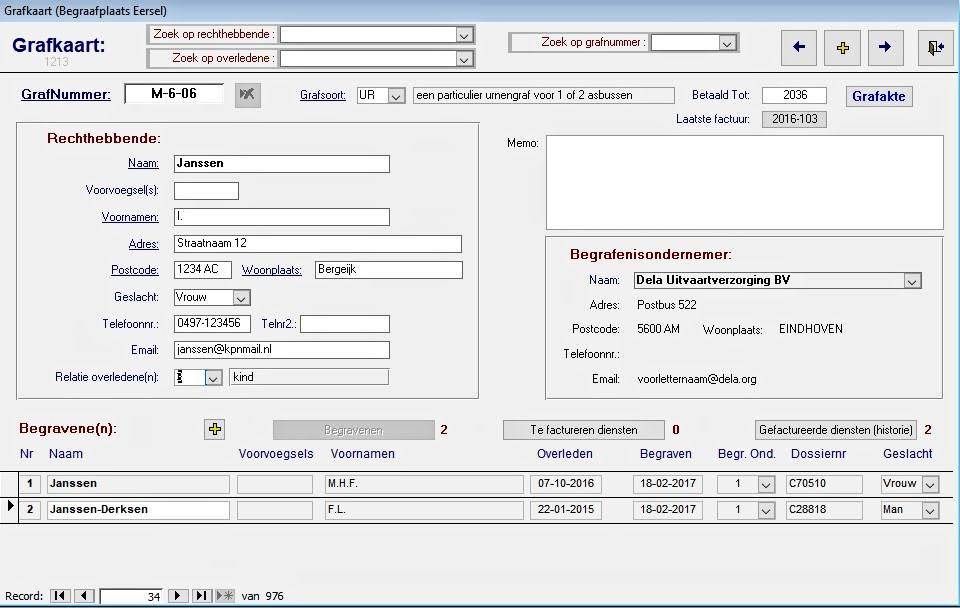Open Gefactureerde diensten (historie)
Screen dimensions: 960x608
coord(835,430)
